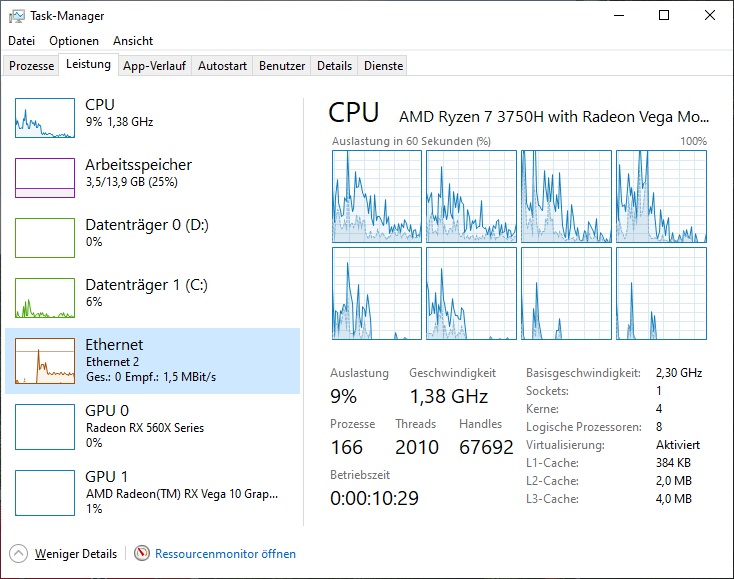734x579 pixels.
Task: Switch to the App-Verlauf tab
Action: (154, 66)
